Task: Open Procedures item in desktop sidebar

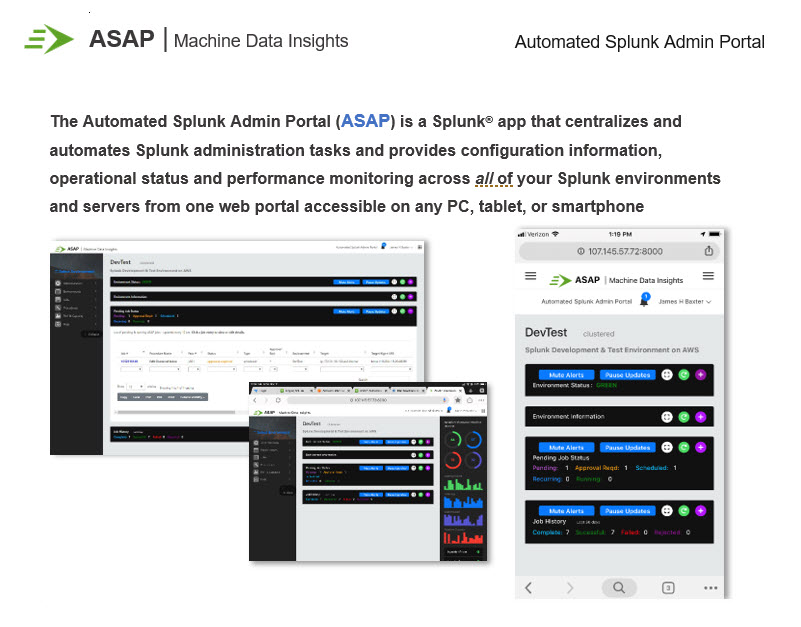Action: pyautogui.click(x=75, y=308)
